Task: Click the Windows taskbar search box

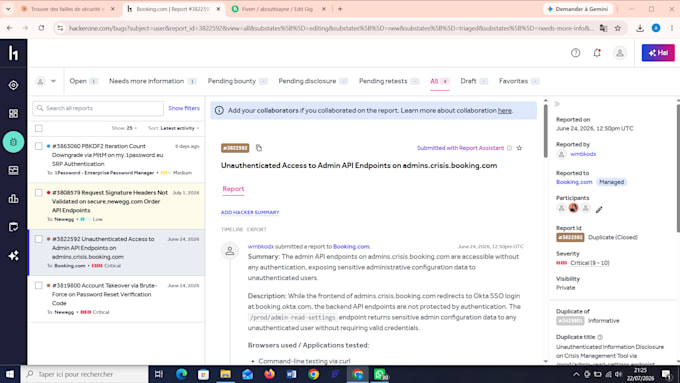Action: tap(84, 374)
